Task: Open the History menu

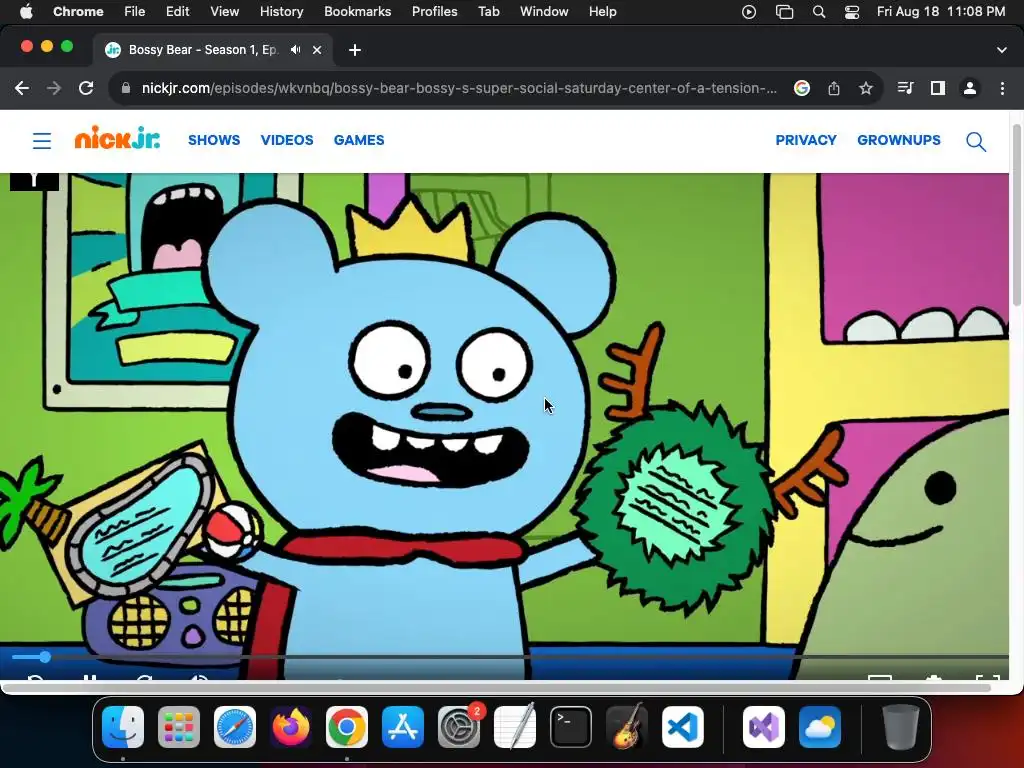Action: point(281,12)
